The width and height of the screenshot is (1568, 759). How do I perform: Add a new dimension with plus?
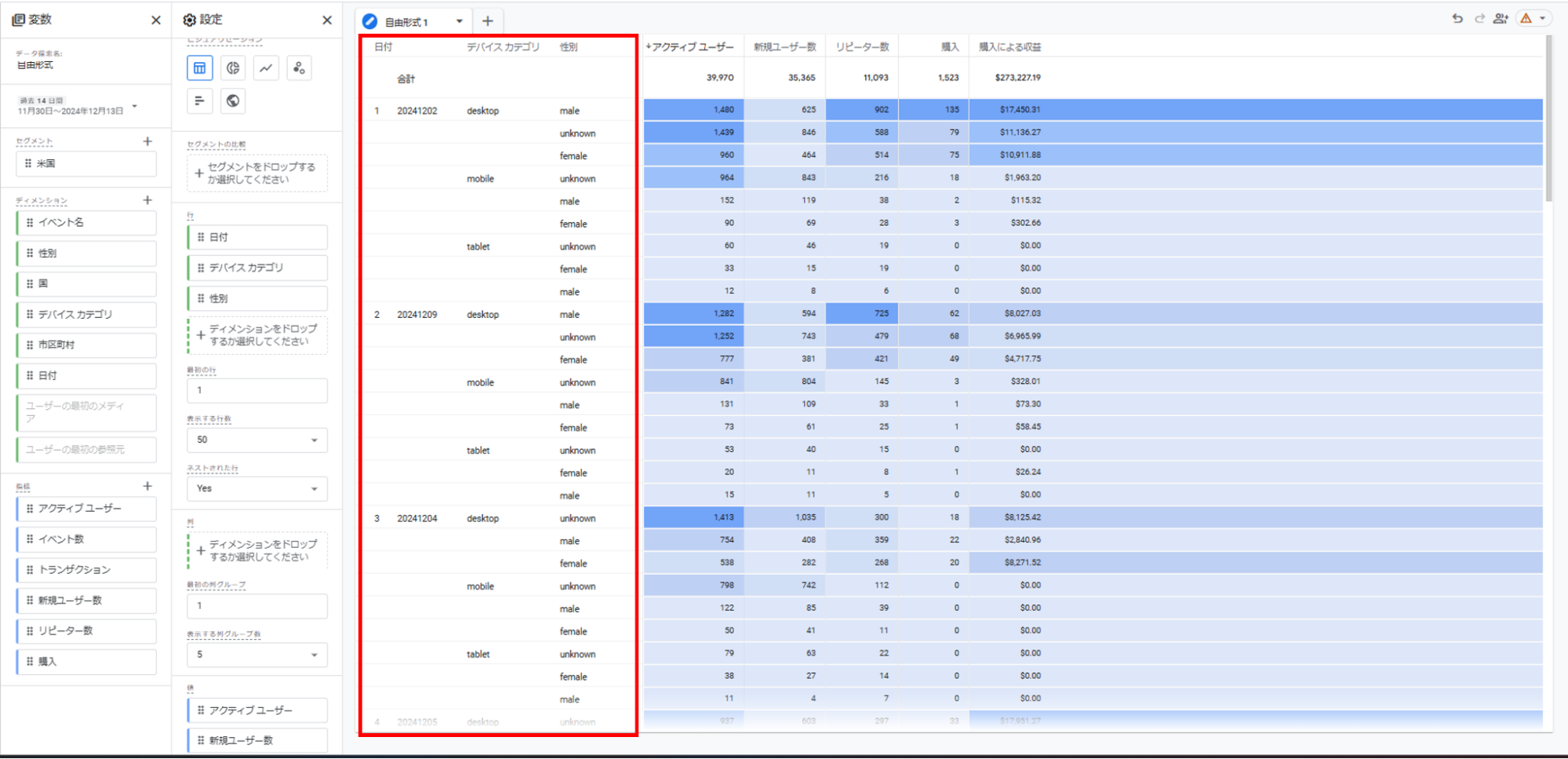pos(147,200)
